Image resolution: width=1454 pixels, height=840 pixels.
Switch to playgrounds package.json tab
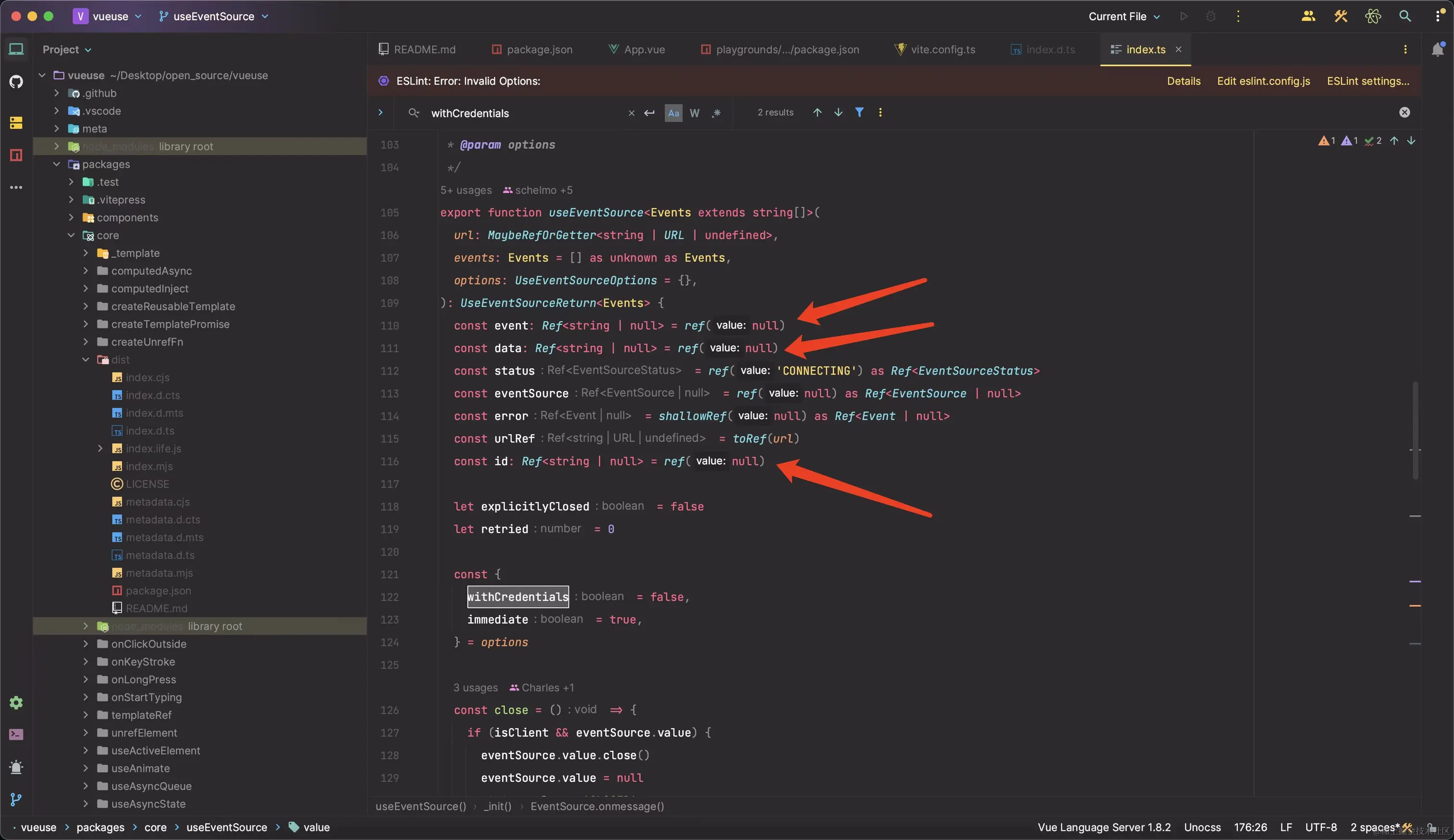(x=780, y=50)
